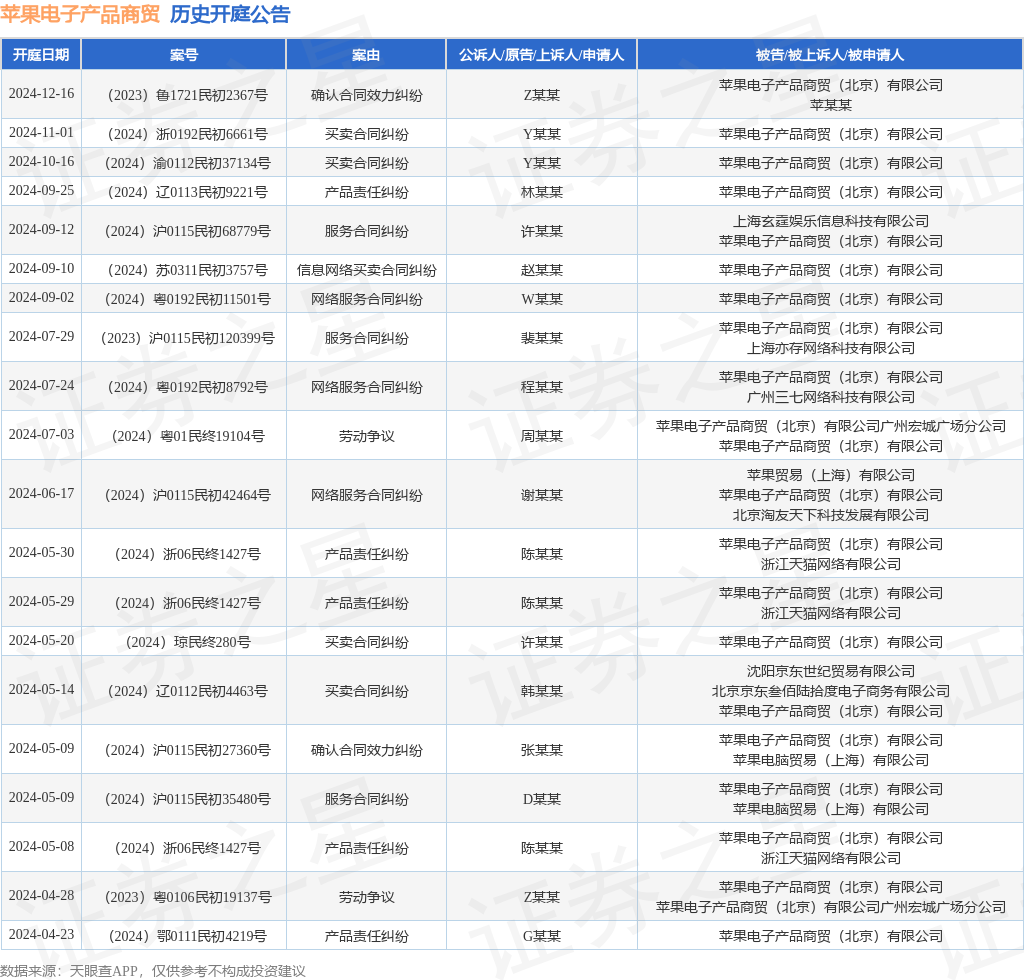The image size is (1024, 980).
Task: Click the 案由 column header
Action: 366,55
